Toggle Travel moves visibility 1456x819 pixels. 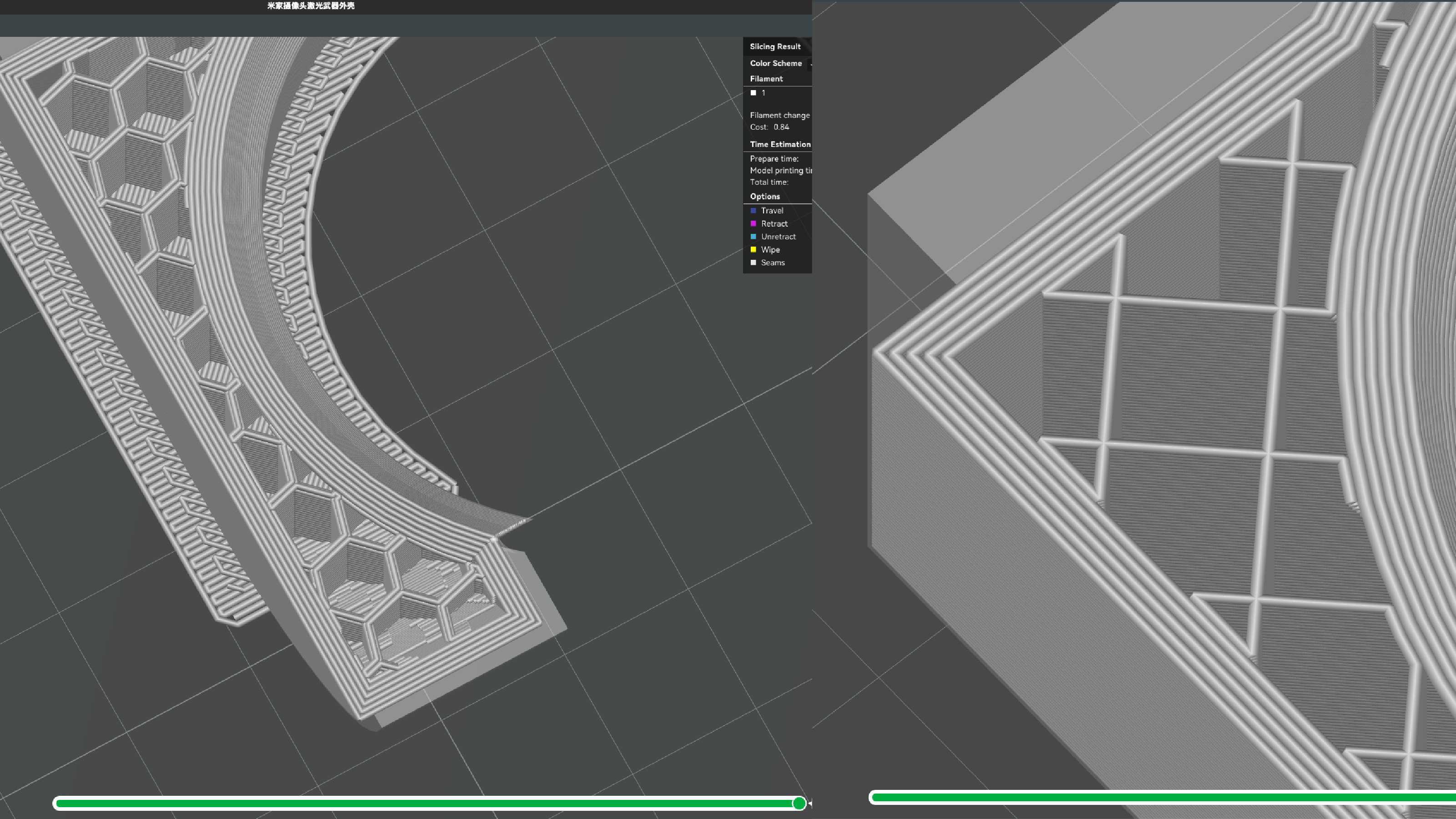pos(771,210)
